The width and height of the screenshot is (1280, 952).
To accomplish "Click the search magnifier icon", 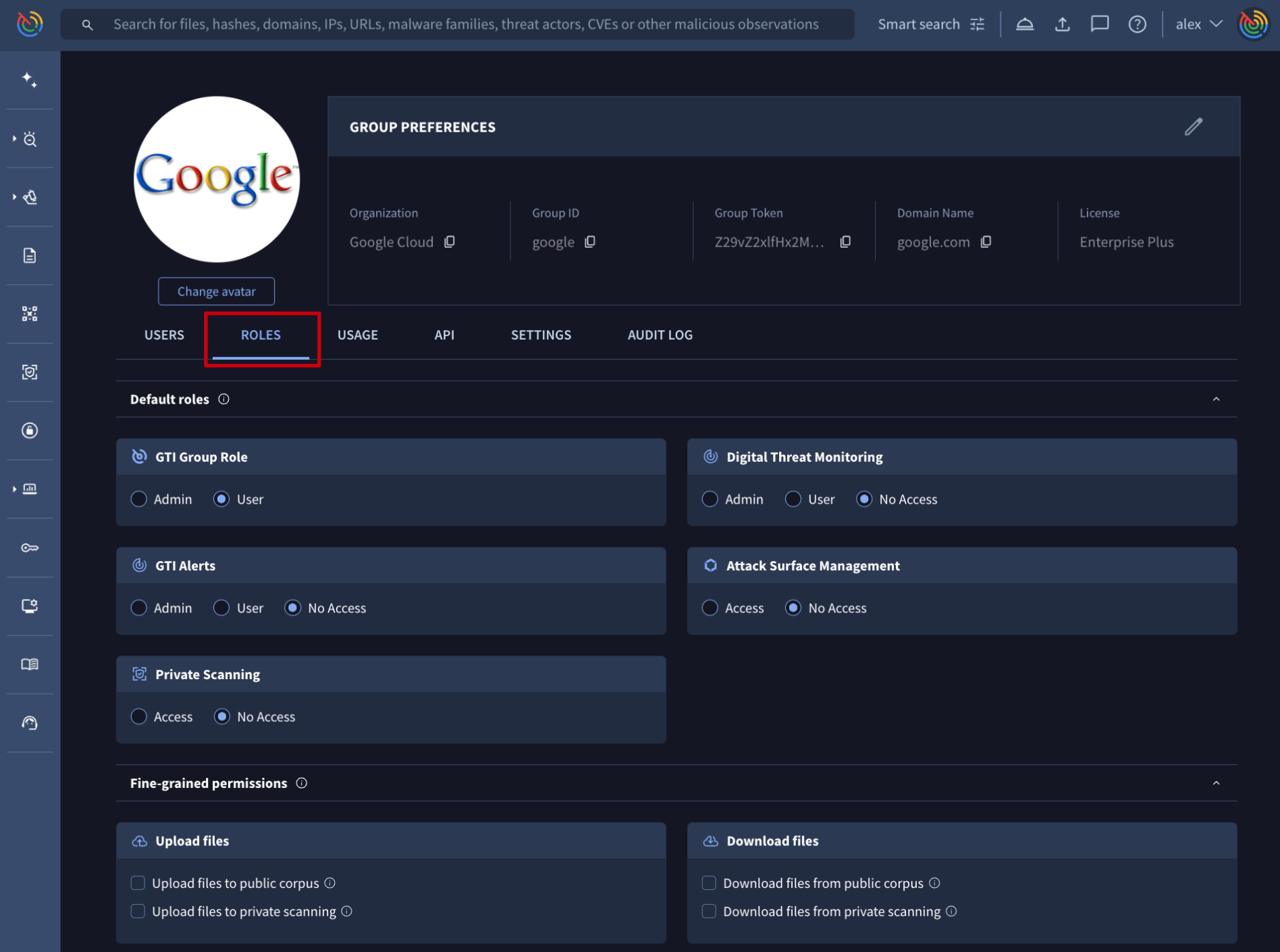I will pos(87,25).
